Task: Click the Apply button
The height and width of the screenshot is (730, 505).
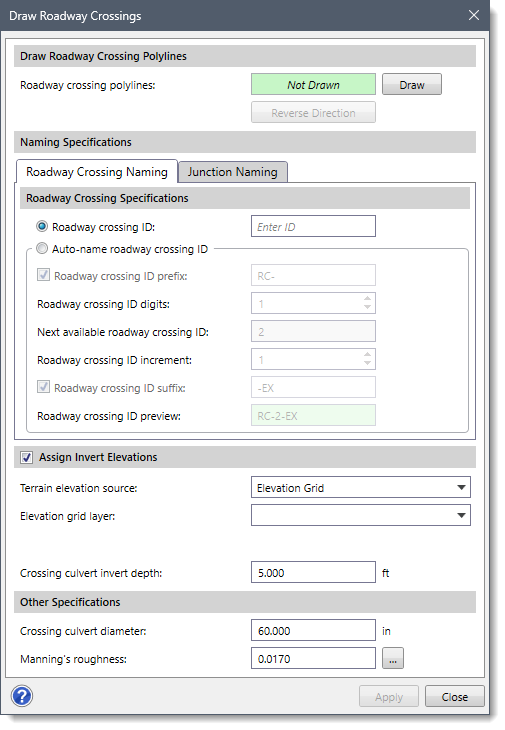Action: tap(389, 696)
